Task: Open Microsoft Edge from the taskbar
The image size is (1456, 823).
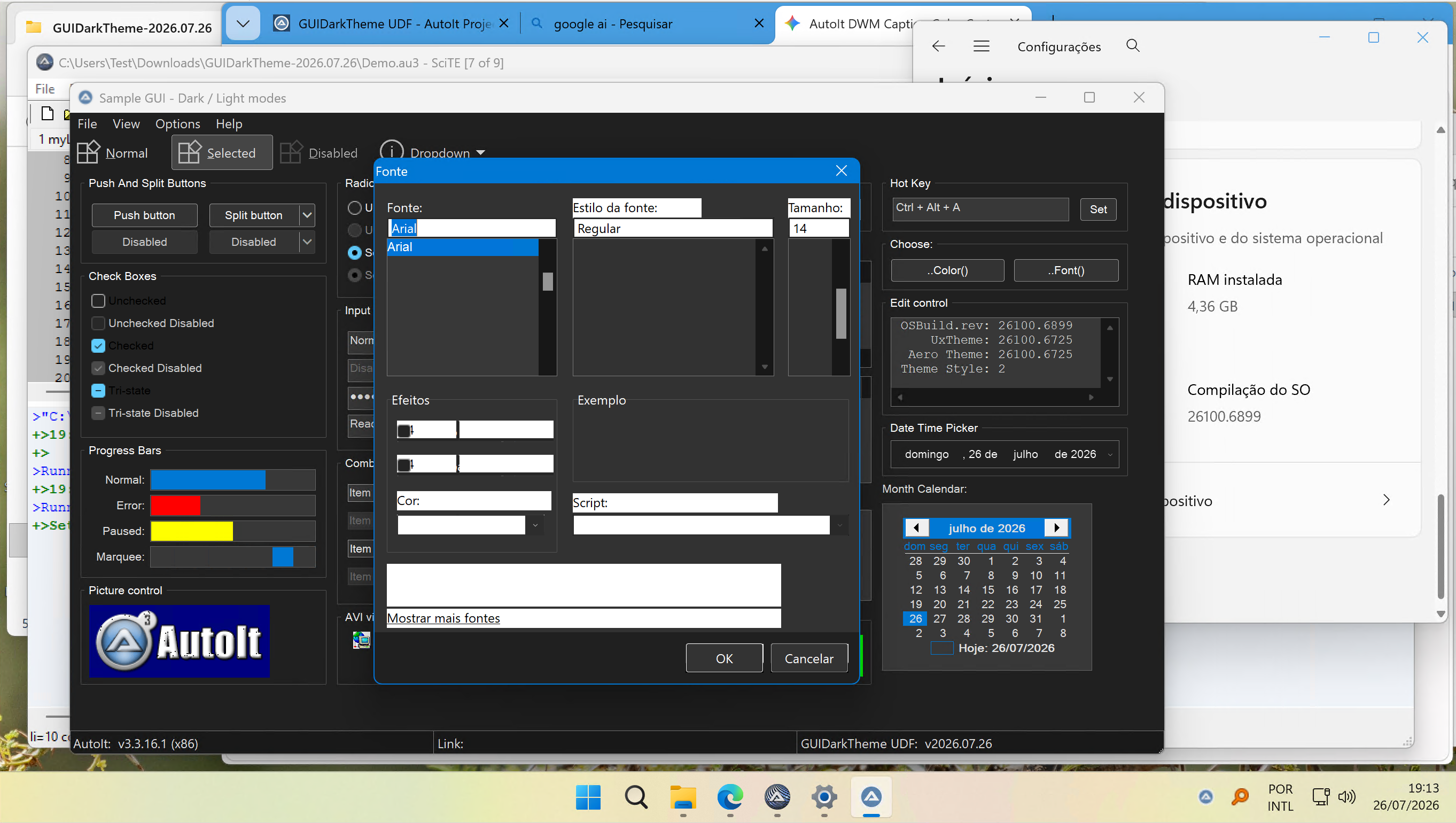Action: 730,797
